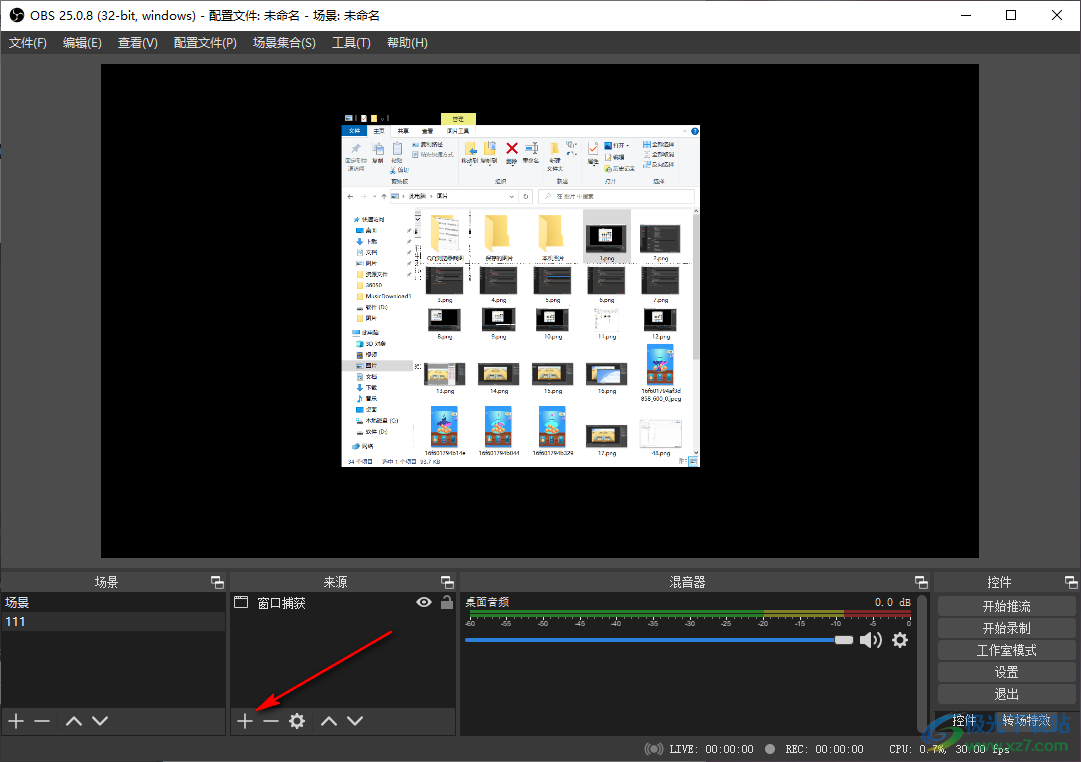Click 退出 button
1081x762 pixels.
point(1007,694)
